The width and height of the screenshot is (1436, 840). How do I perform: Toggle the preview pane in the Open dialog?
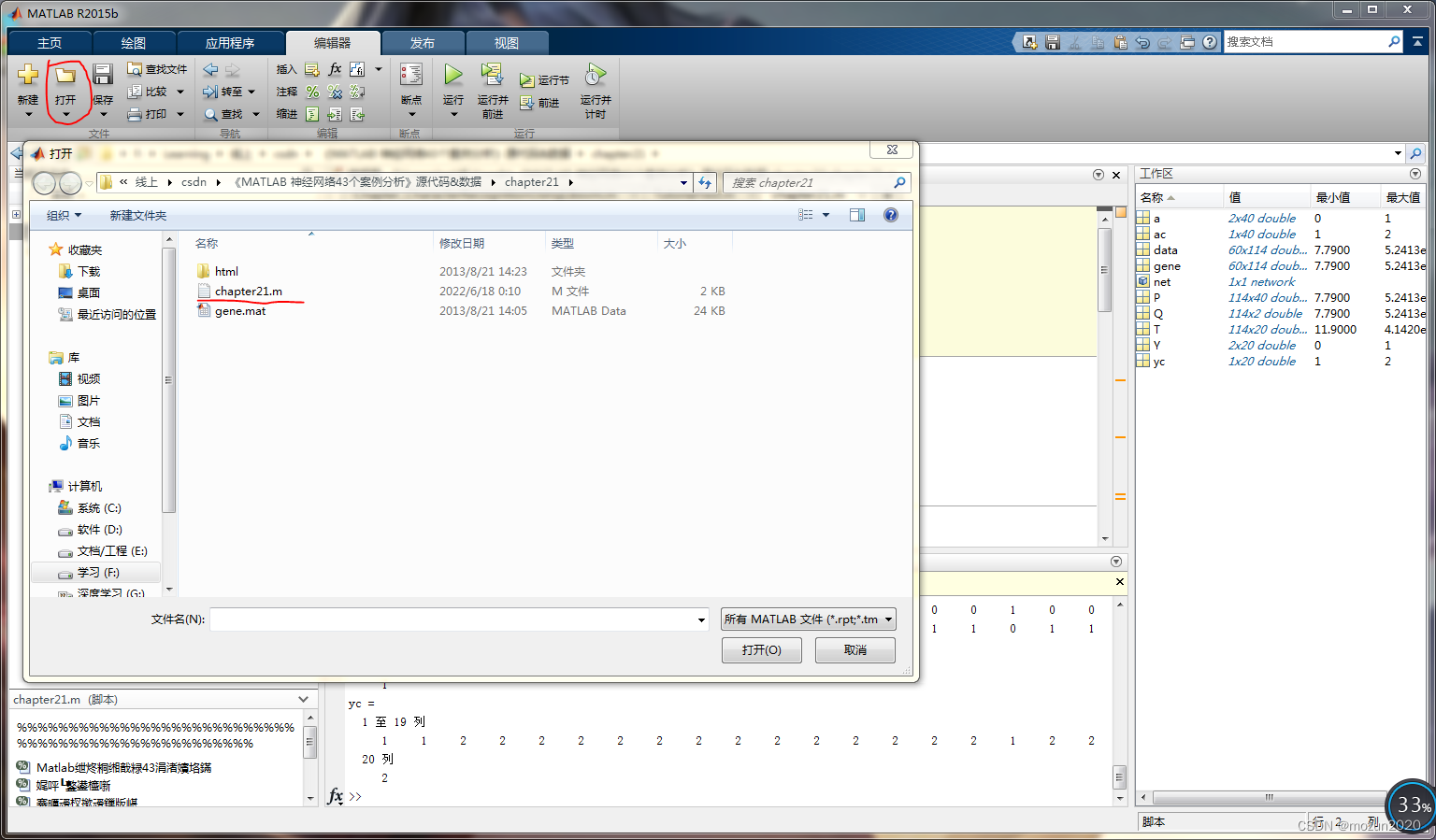857,215
